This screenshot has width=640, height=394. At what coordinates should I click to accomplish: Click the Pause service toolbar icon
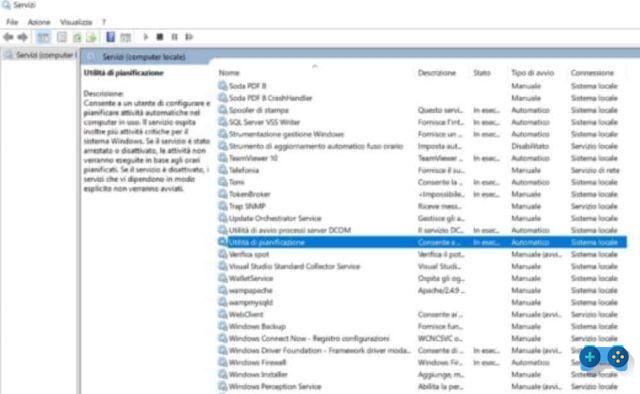click(174, 37)
